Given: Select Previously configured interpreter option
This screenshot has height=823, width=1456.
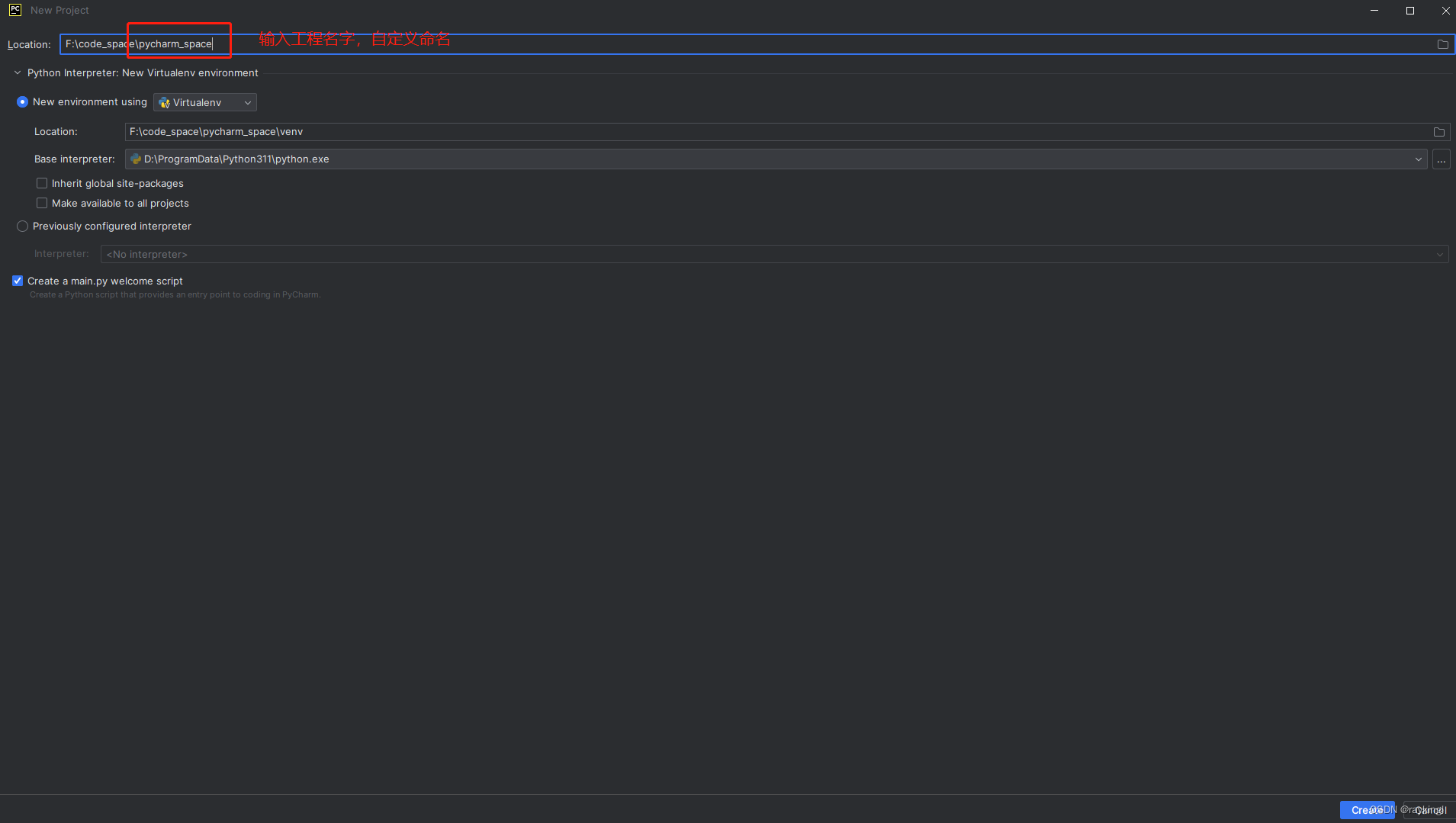Looking at the screenshot, I should [x=22, y=227].
